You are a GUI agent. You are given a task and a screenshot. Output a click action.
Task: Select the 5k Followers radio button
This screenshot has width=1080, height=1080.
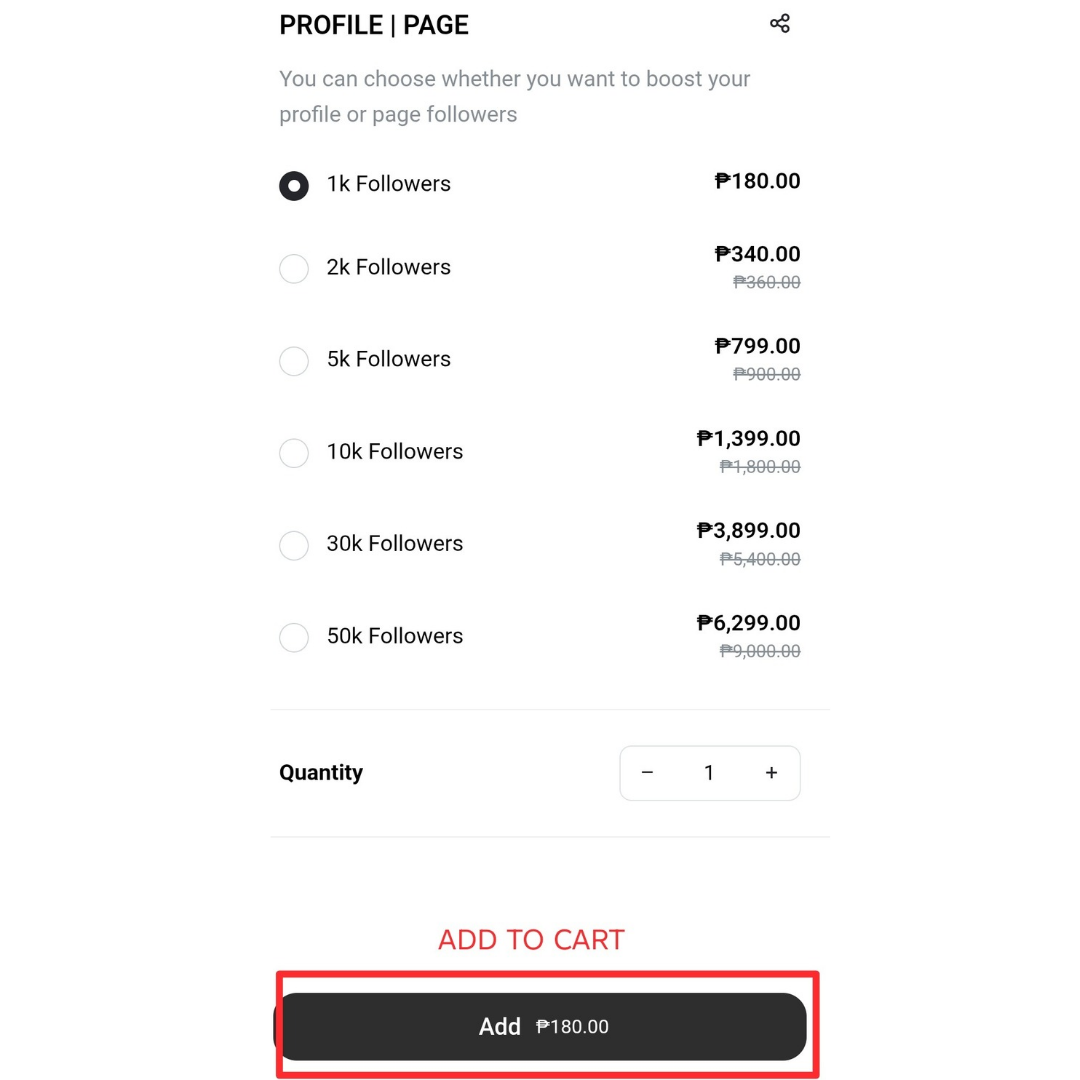point(294,360)
